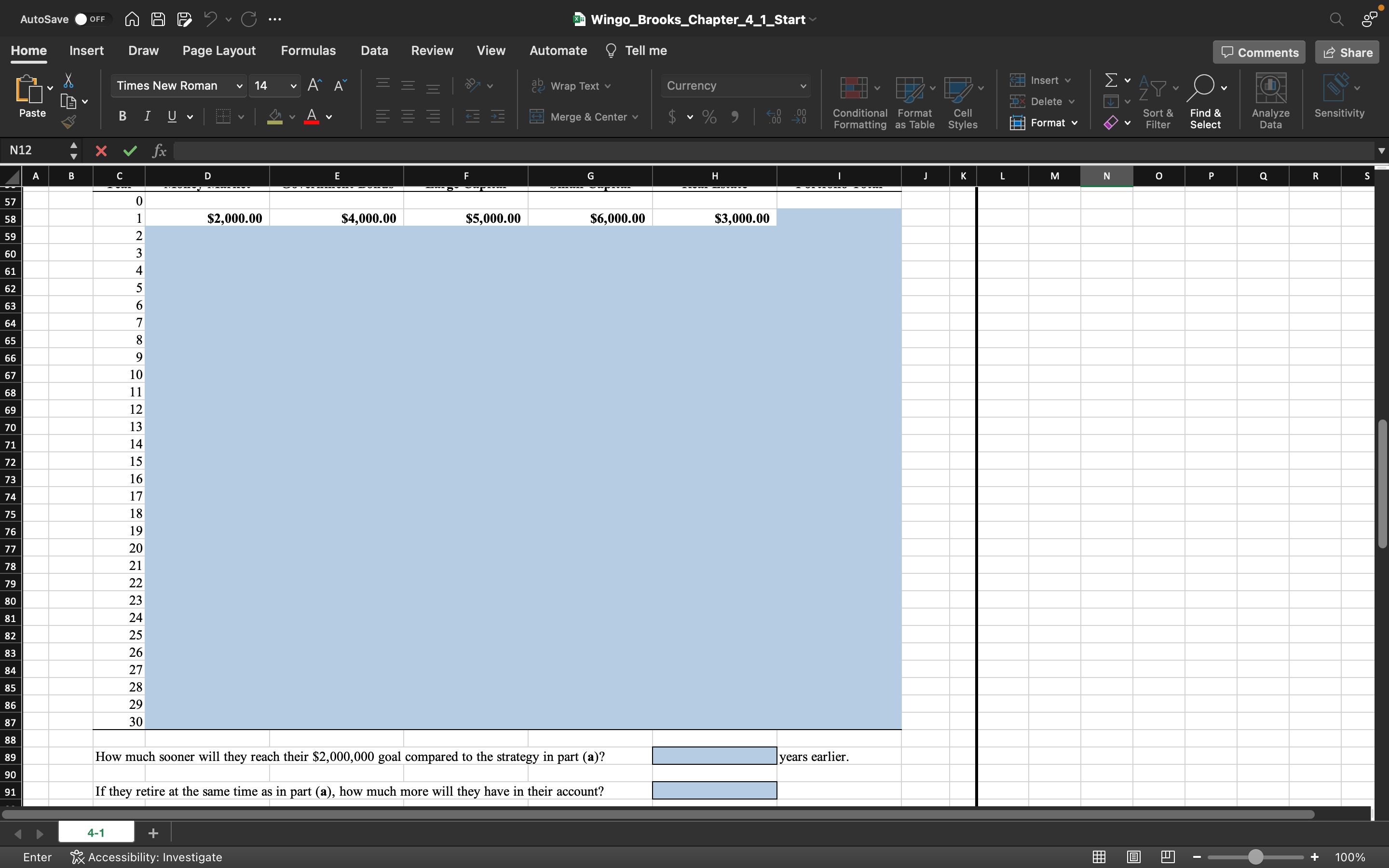
Task: Open Conditional Formatting options
Action: pos(858,101)
